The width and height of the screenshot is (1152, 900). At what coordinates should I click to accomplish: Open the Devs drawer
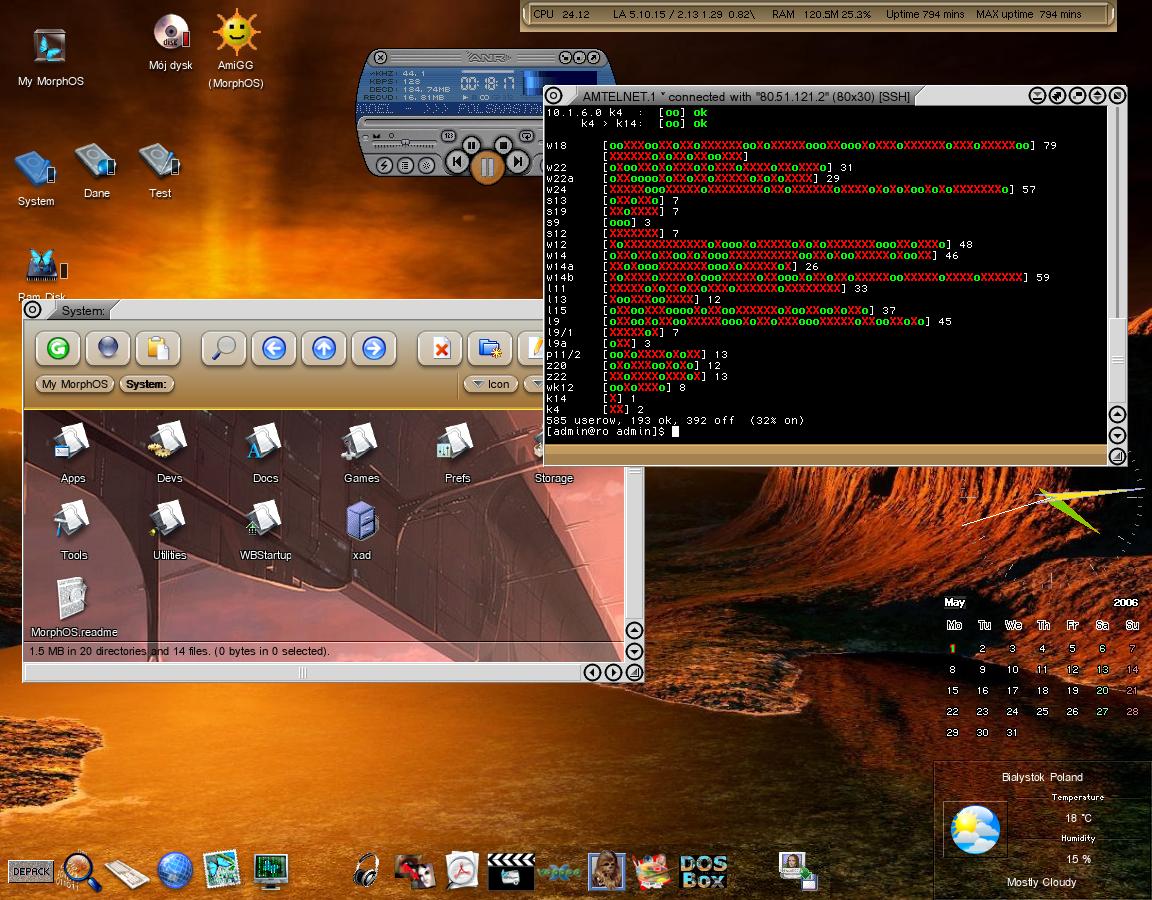point(169,441)
